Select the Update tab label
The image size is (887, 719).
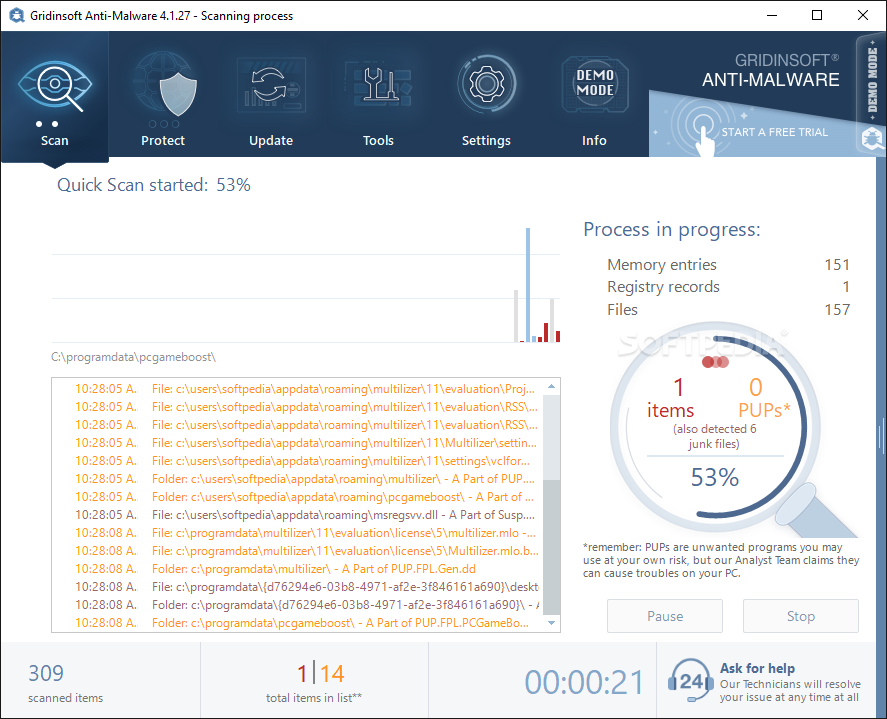click(x=271, y=140)
